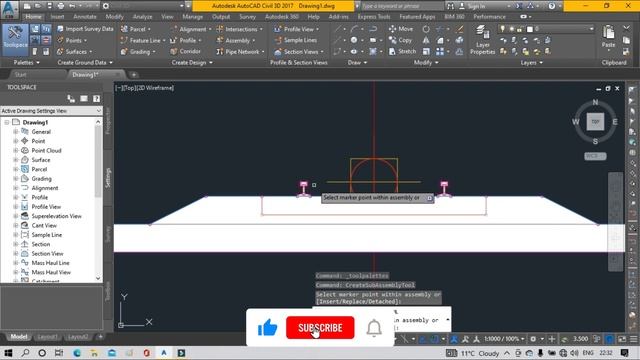
Task: Open Layer Properties
Action: coord(482,40)
